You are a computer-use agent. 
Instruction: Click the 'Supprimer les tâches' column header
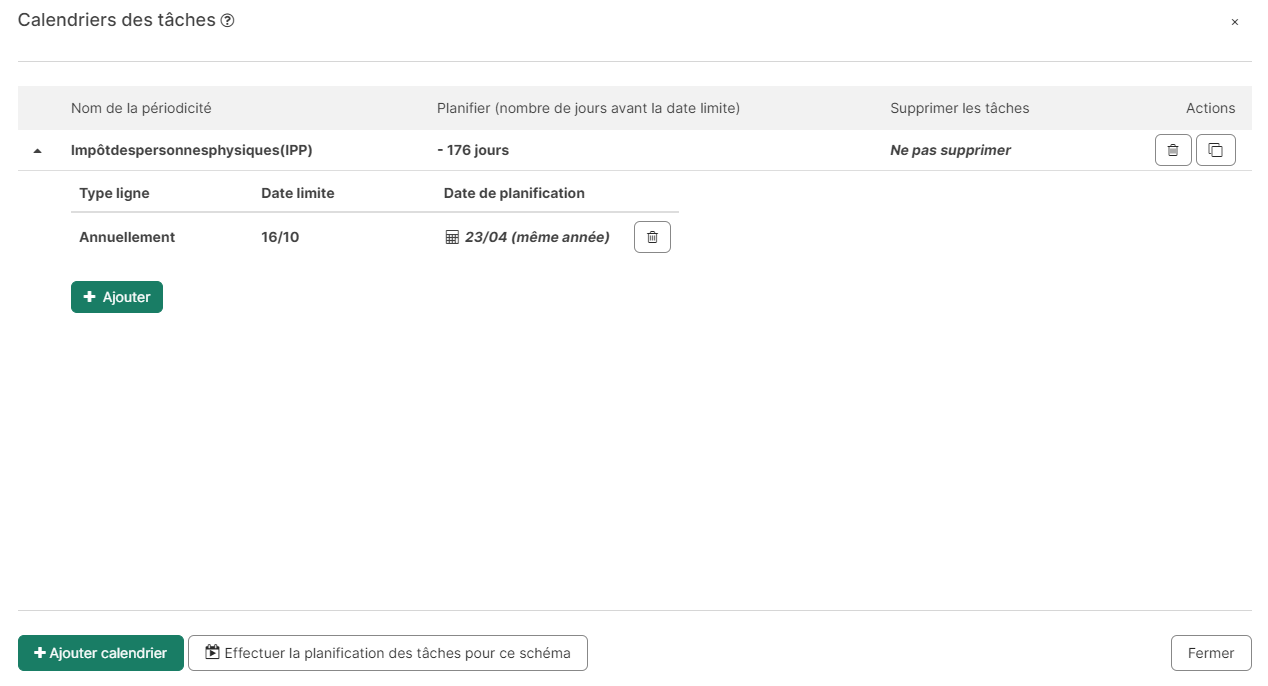point(960,108)
